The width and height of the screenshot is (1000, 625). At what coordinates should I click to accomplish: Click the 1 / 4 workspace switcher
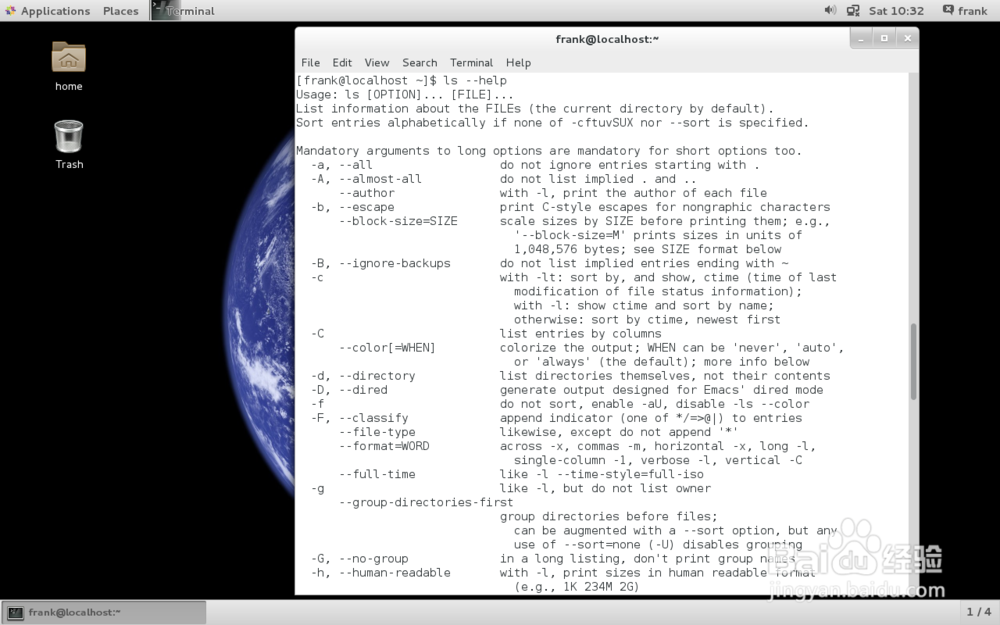click(978, 612)
